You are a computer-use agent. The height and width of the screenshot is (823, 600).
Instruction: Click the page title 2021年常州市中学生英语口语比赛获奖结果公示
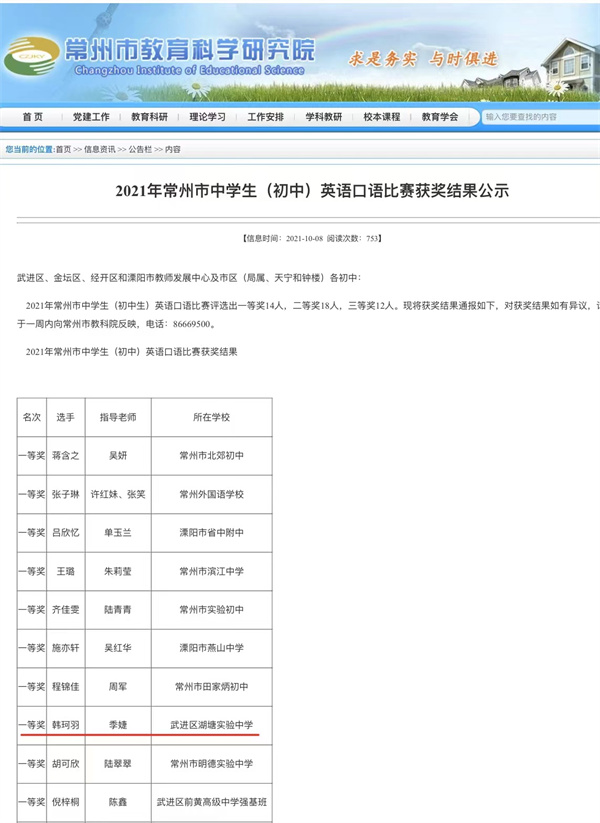pos(312,191)
